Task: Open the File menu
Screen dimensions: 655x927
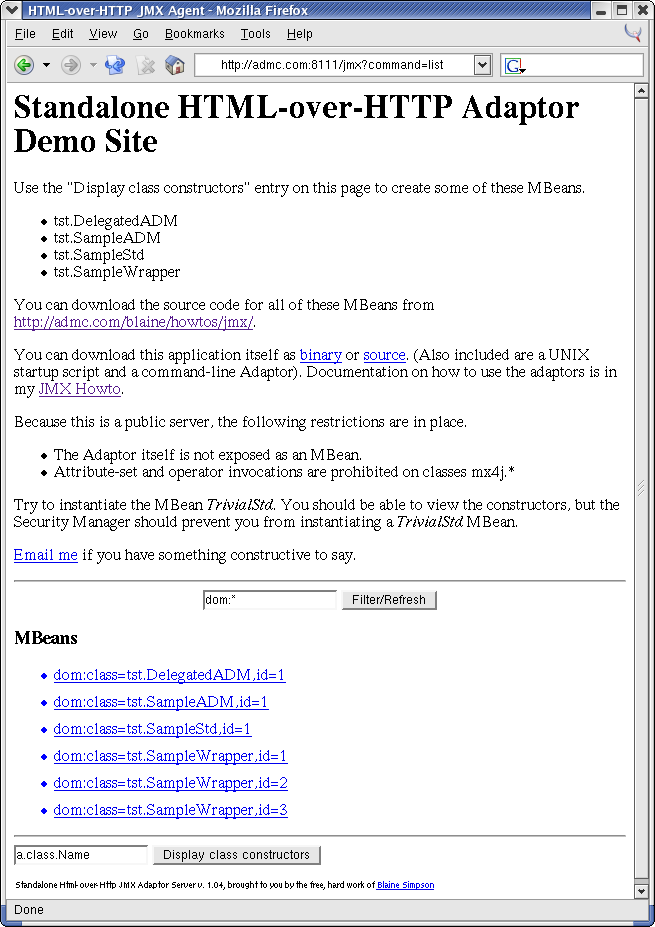Action: (x=25, y=34)
